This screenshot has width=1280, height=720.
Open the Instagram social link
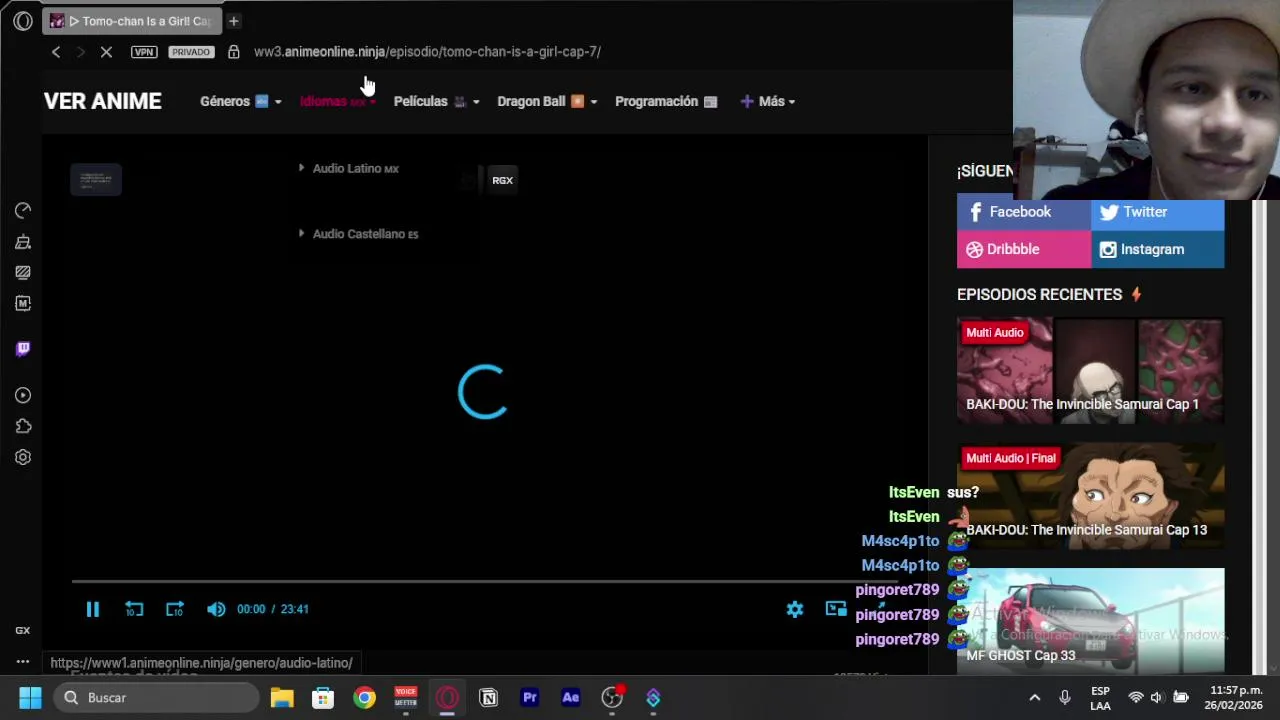point(1157,249)
